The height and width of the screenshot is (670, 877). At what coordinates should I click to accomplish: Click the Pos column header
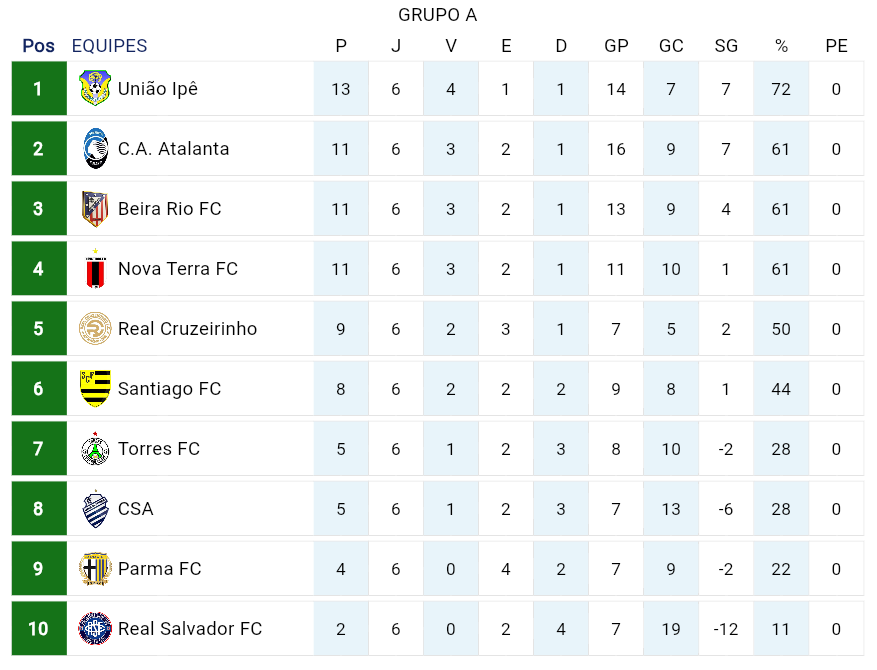[39, 46]
